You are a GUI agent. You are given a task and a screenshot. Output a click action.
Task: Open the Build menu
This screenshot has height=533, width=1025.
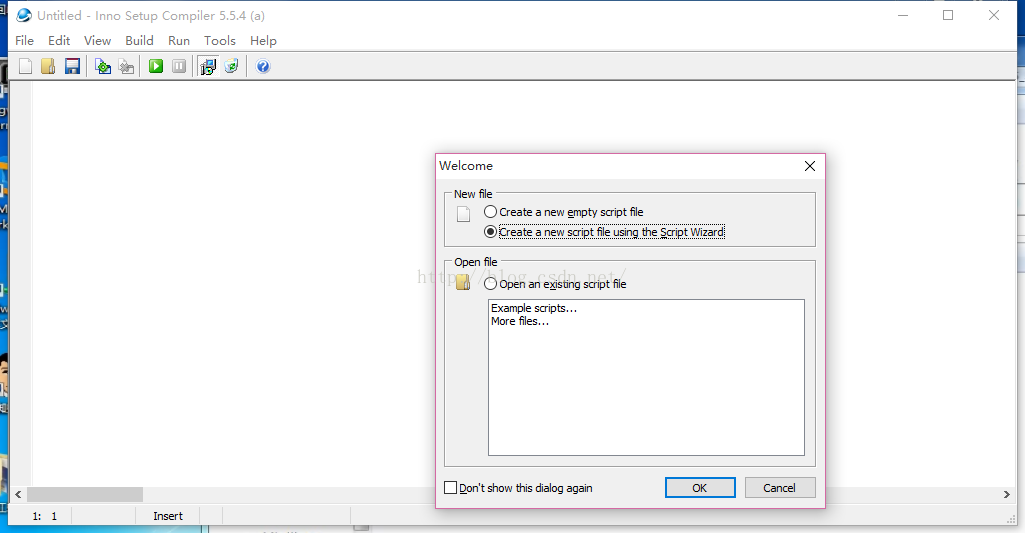coord(139,41)
